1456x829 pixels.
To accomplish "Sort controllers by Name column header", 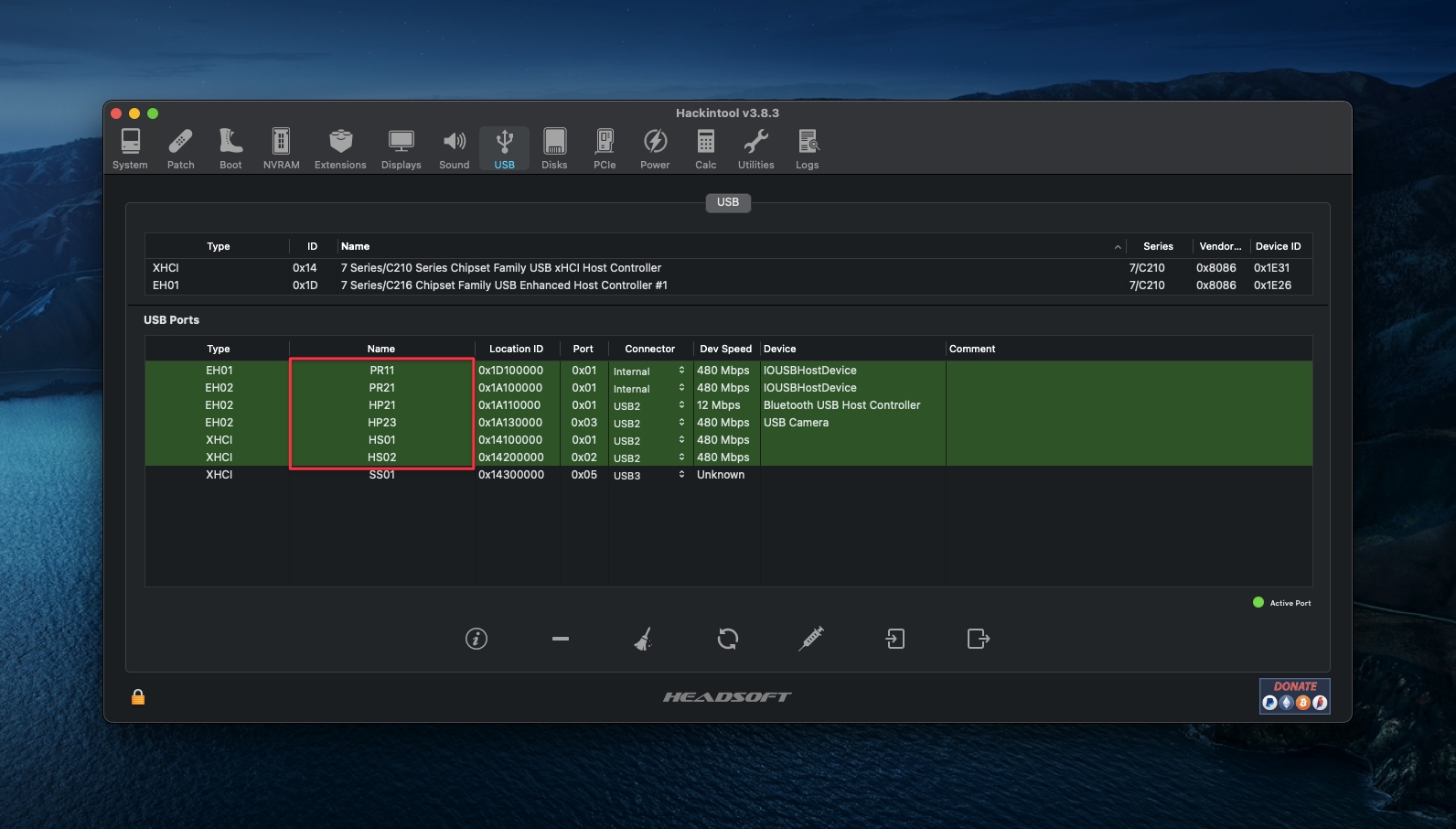I will 731,246.
